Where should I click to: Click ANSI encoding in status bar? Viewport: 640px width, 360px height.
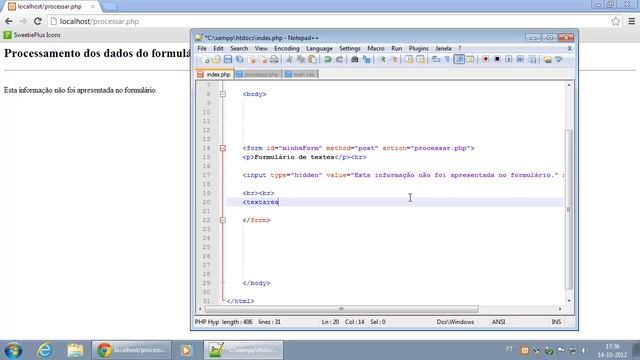[x=498, y=322]
